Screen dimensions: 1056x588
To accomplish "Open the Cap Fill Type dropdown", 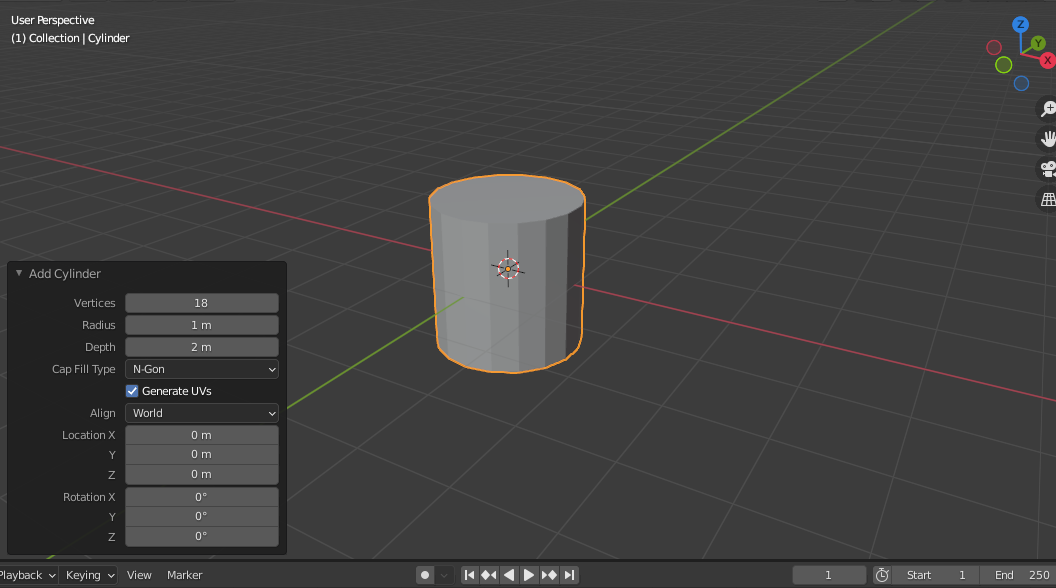I will [x=202, y=369].
